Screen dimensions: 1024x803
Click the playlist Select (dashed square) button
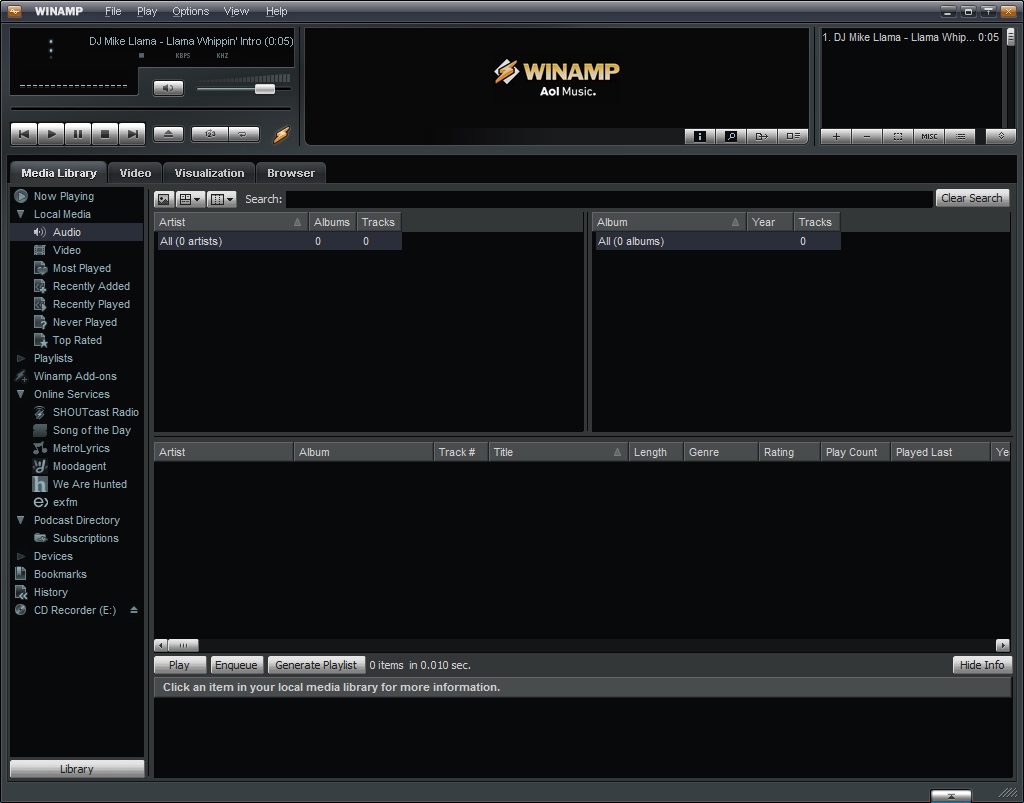point(898,136)
